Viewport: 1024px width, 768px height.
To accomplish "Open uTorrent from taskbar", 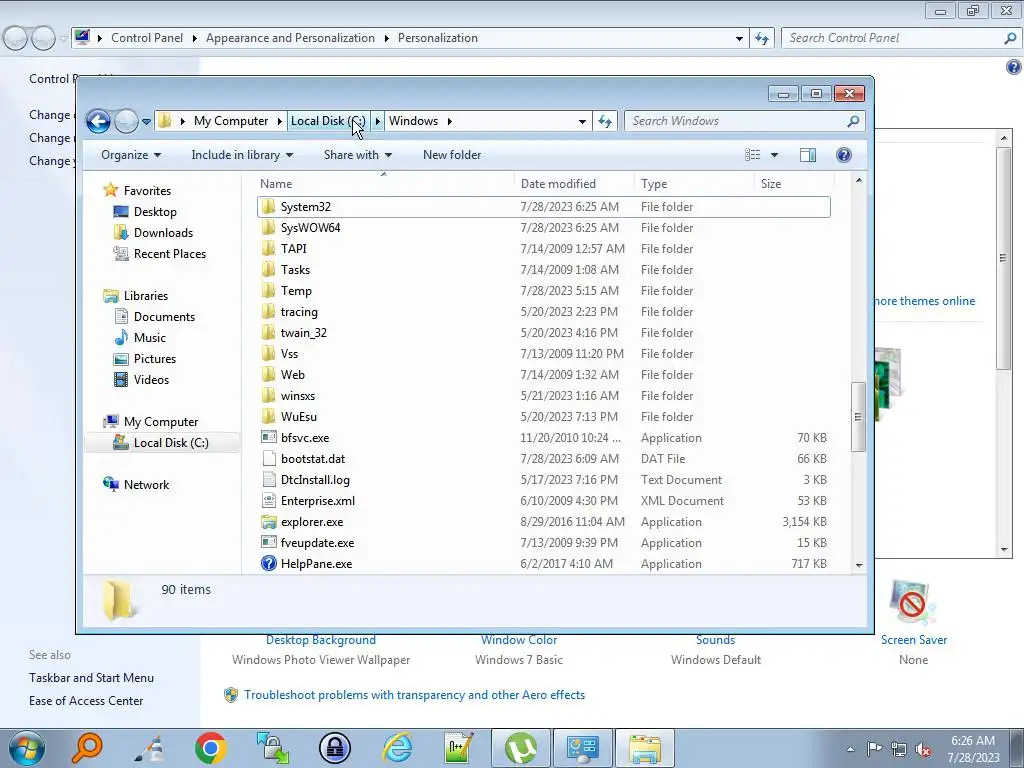I will click(x=520, y=748).
